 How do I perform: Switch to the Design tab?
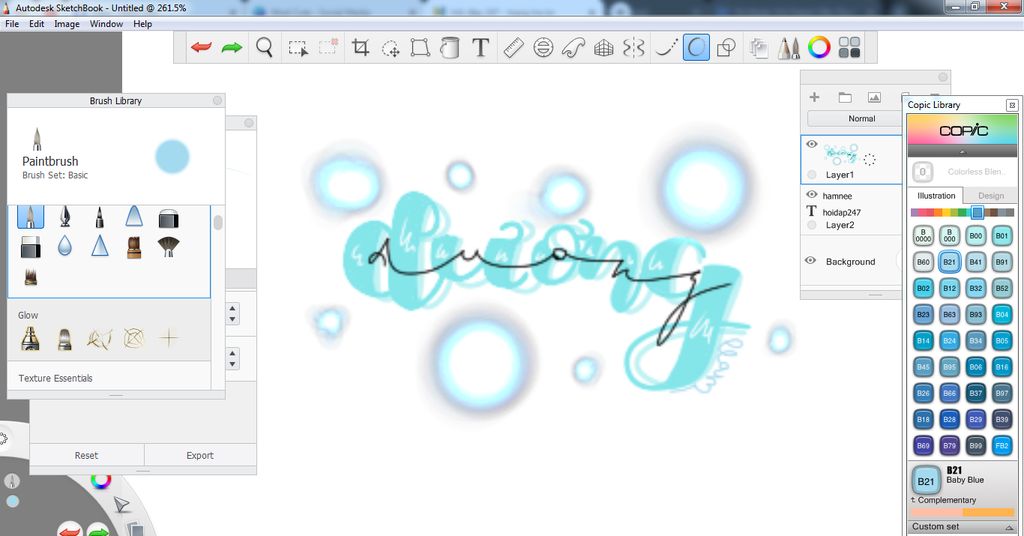pos(991,195)
